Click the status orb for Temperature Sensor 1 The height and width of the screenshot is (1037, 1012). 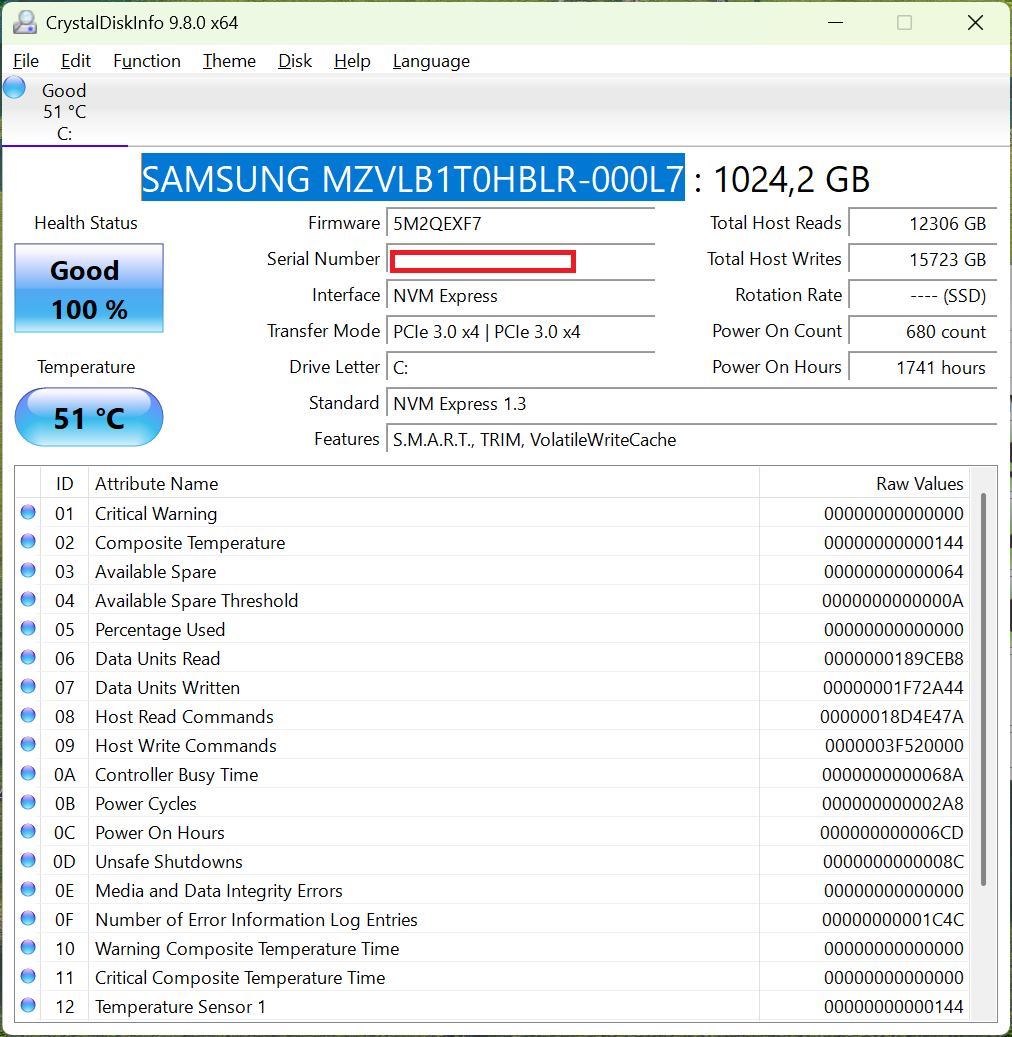[28, 1005]
